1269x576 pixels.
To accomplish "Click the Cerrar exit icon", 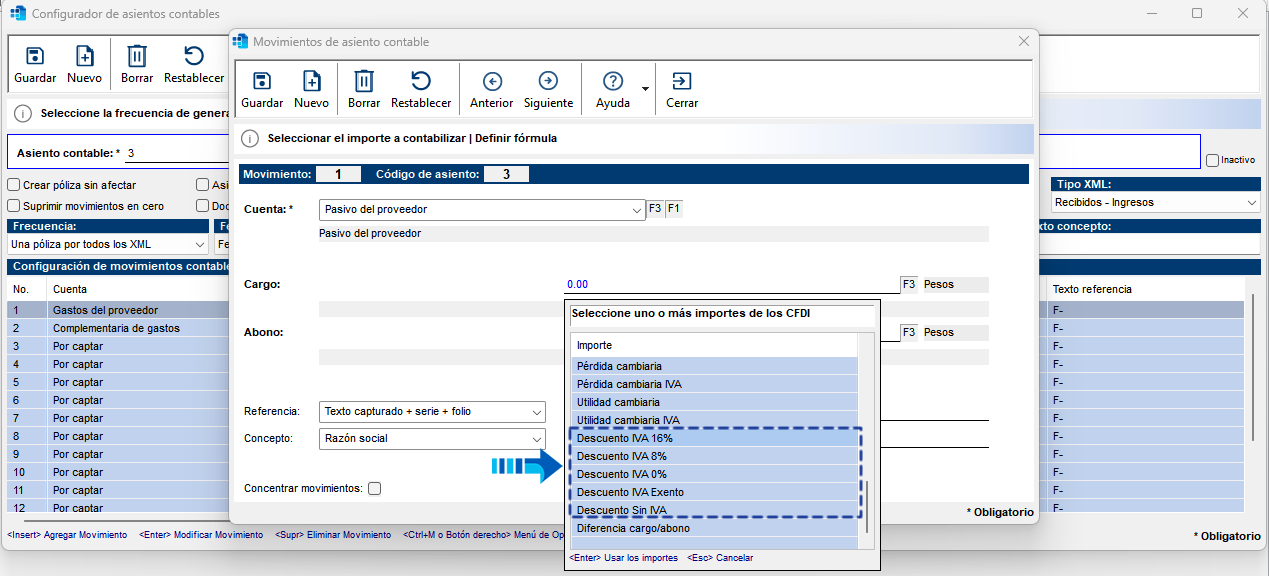I will pyautogui.click(x=682, y=82).
